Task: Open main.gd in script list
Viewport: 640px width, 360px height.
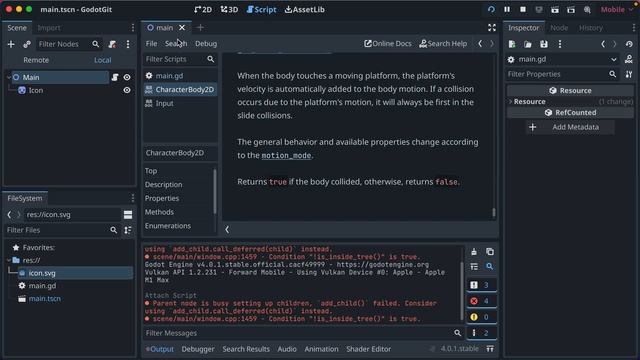Action: [x=169, y=76]
